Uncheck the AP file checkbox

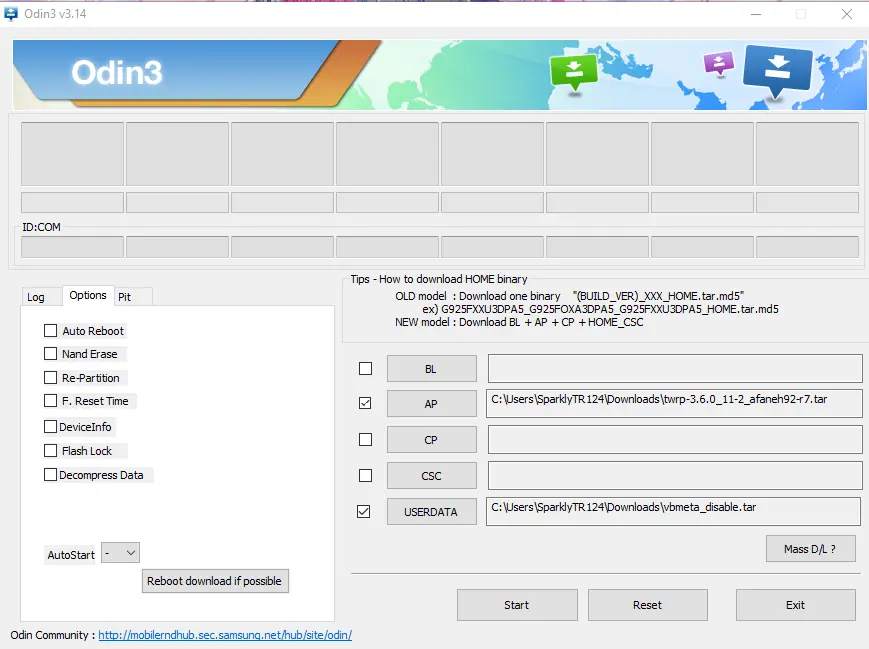(x=365, y=403)
